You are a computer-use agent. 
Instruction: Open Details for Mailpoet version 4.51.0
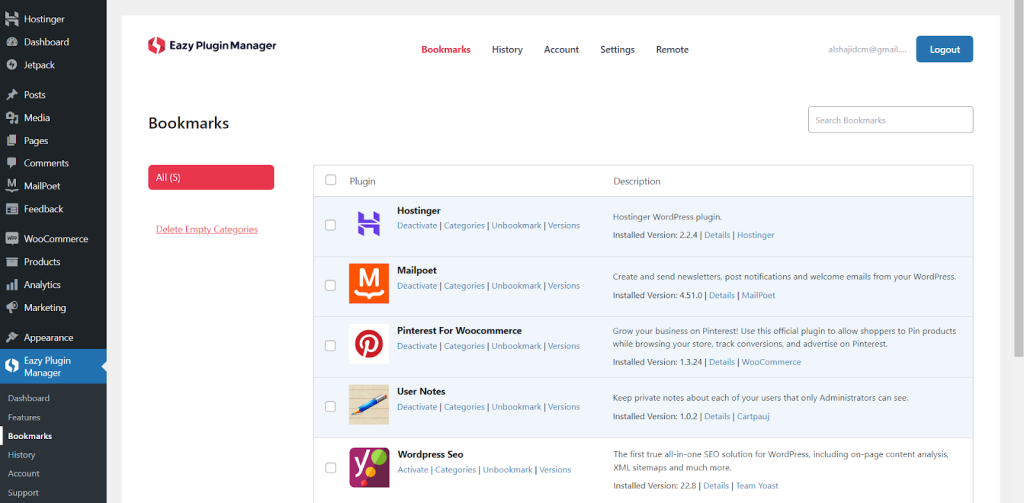pyautogui.click(x=722, y=295)
